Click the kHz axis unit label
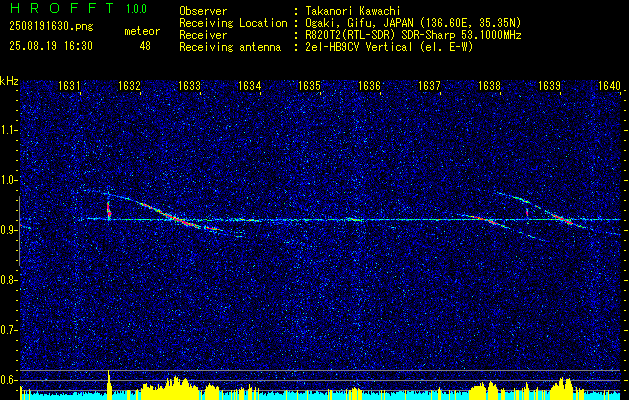629x400 pixels. pyautogui.click(x=9, y=81)
